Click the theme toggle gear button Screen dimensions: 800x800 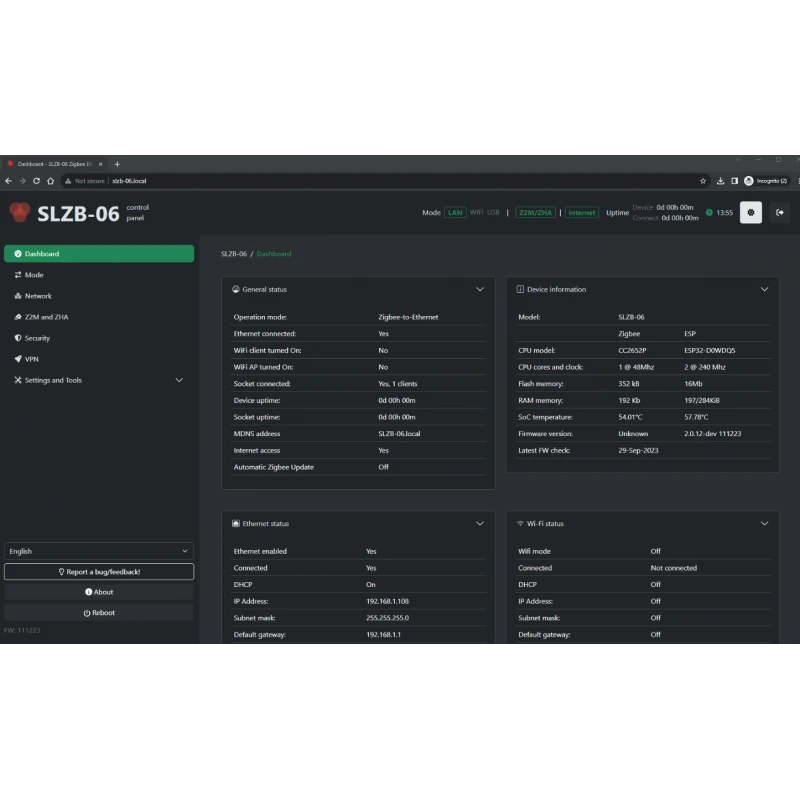[x=750, y=212]
